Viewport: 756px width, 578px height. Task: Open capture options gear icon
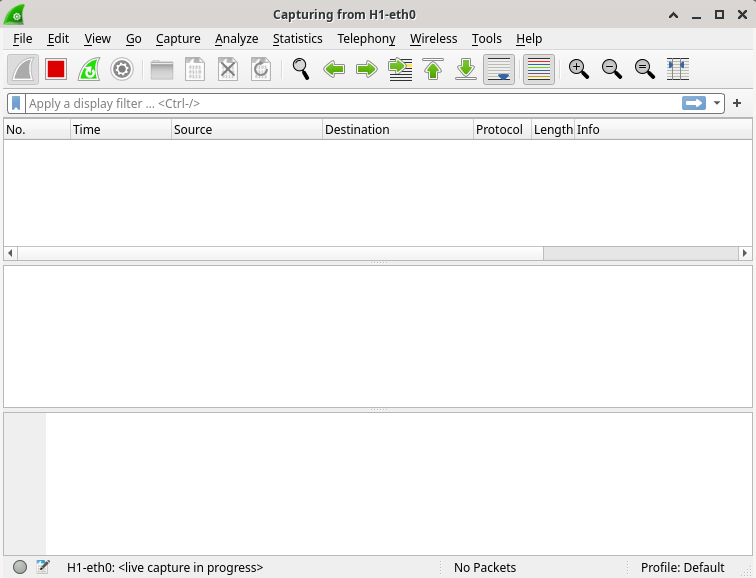(122, 69)
